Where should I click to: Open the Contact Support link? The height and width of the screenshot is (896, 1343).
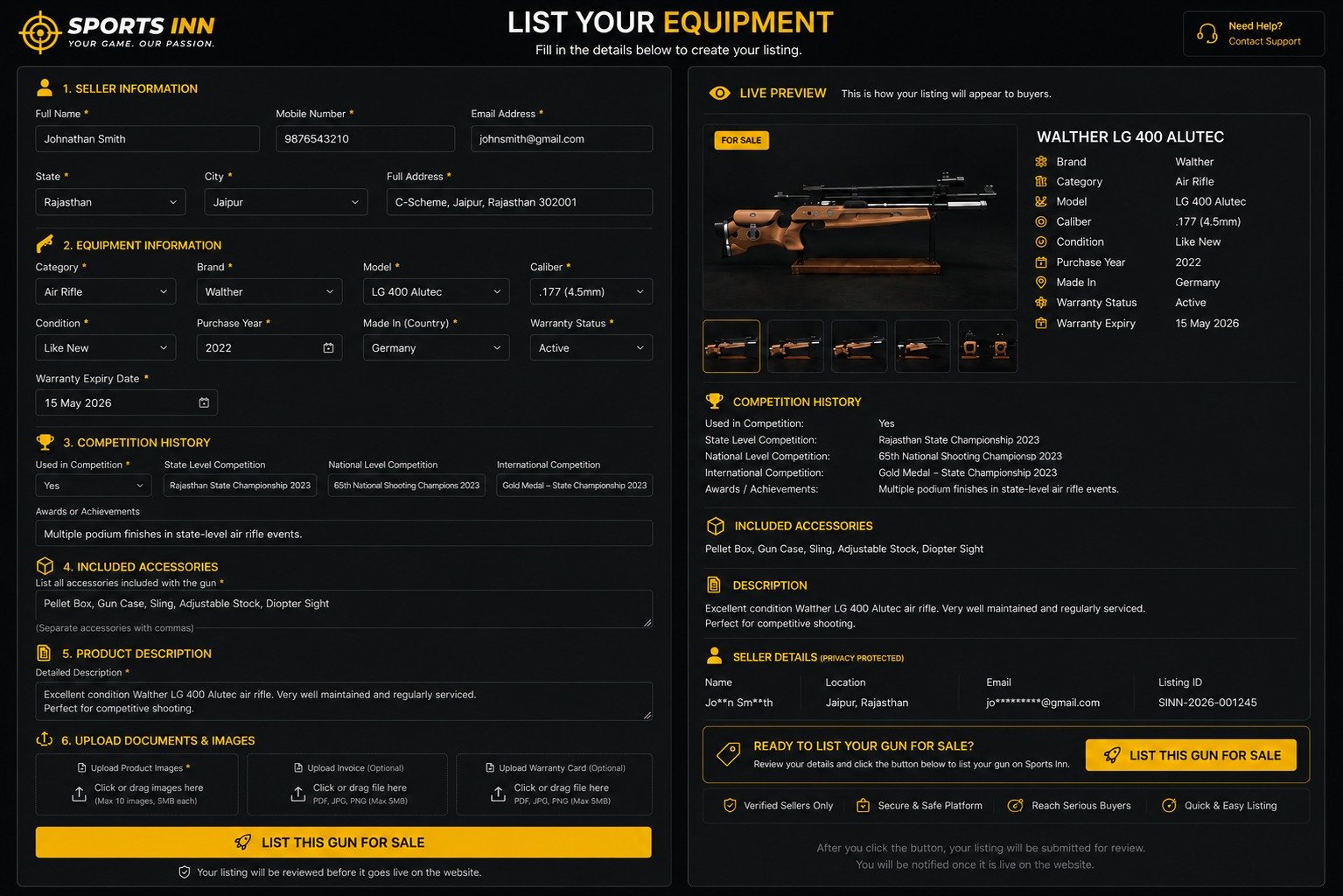pos(1264,41)
